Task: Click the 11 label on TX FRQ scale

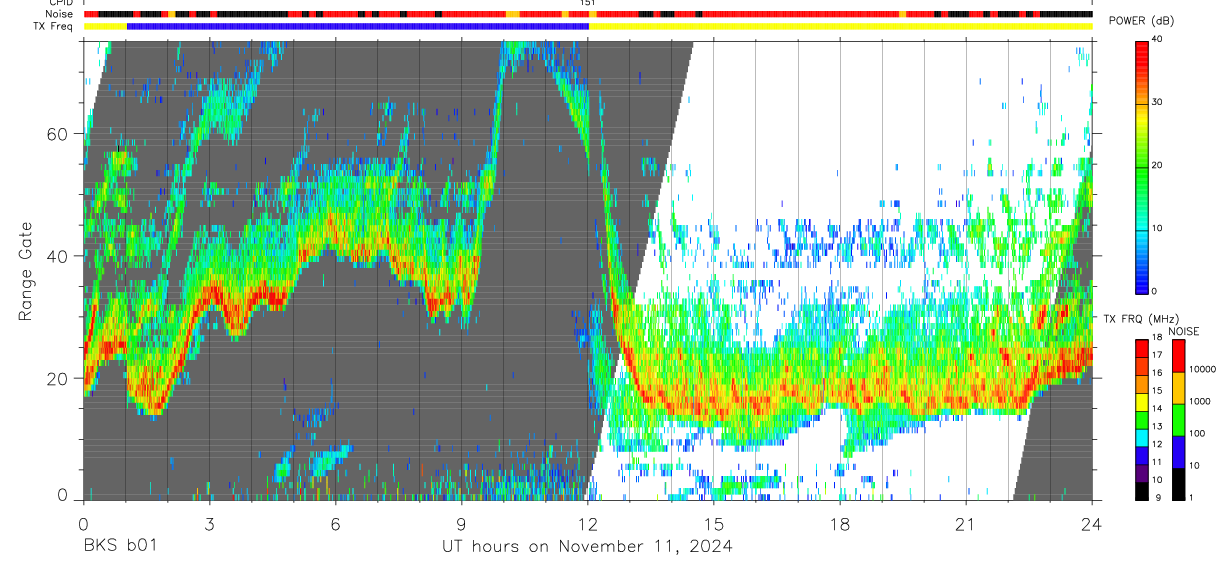Action: point(1157,462)
